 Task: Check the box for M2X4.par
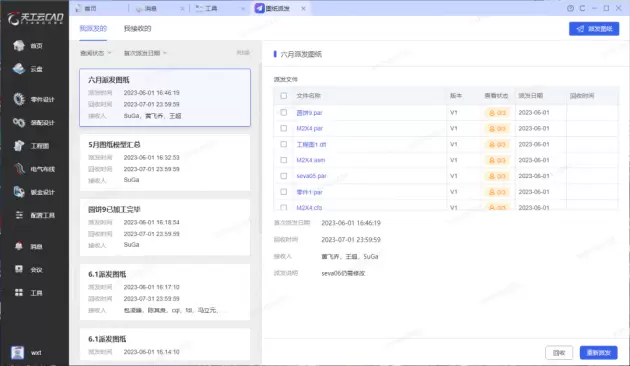tap(284, 128)
